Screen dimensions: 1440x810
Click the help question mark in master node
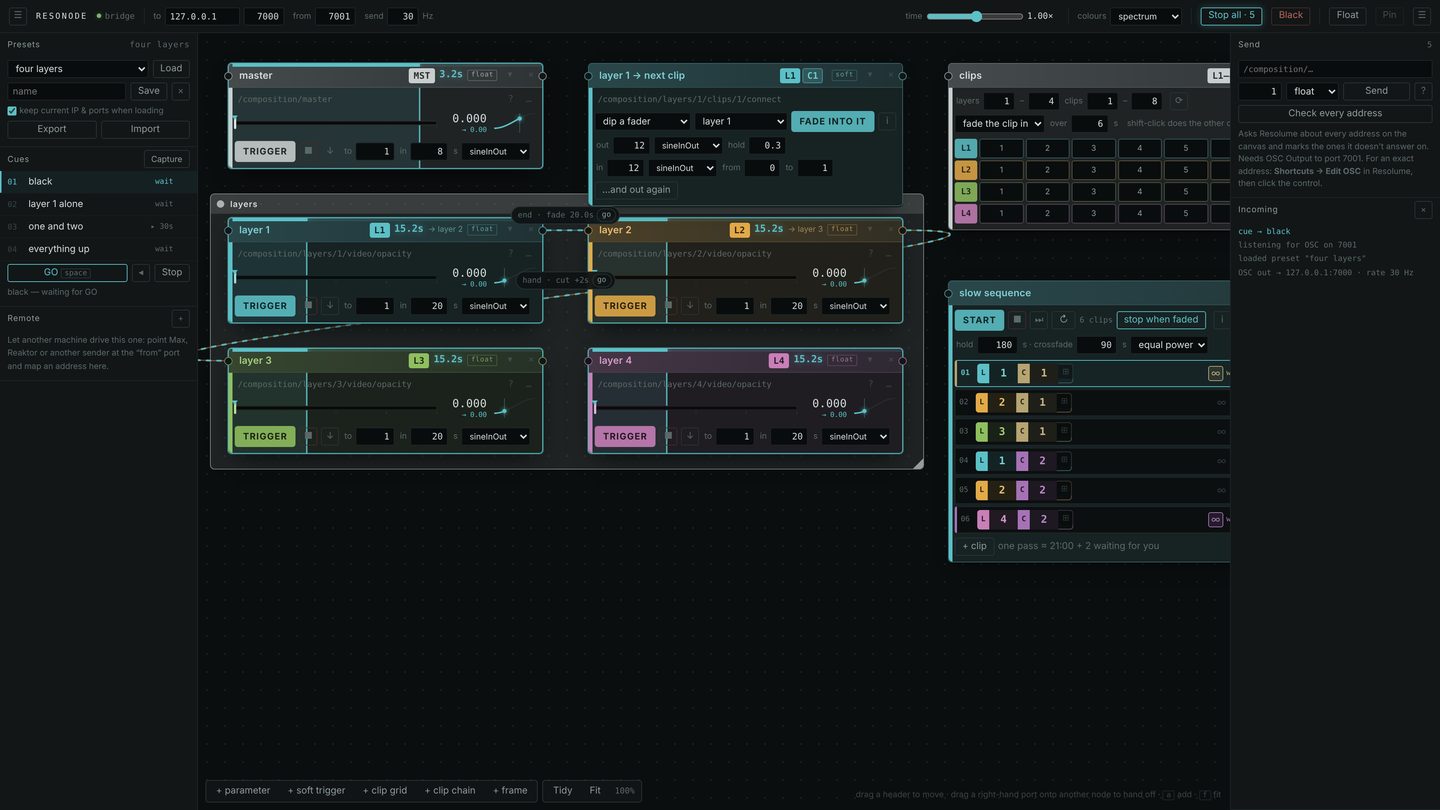click(x=510, y=99)
